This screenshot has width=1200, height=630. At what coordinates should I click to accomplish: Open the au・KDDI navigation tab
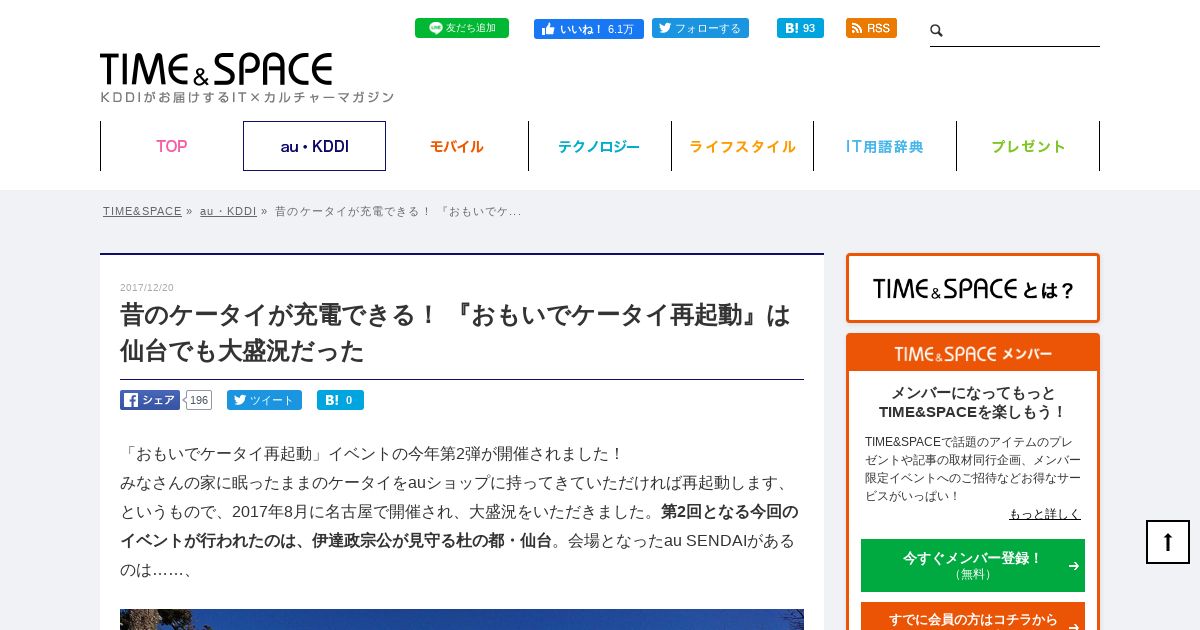tap(314, 146)
